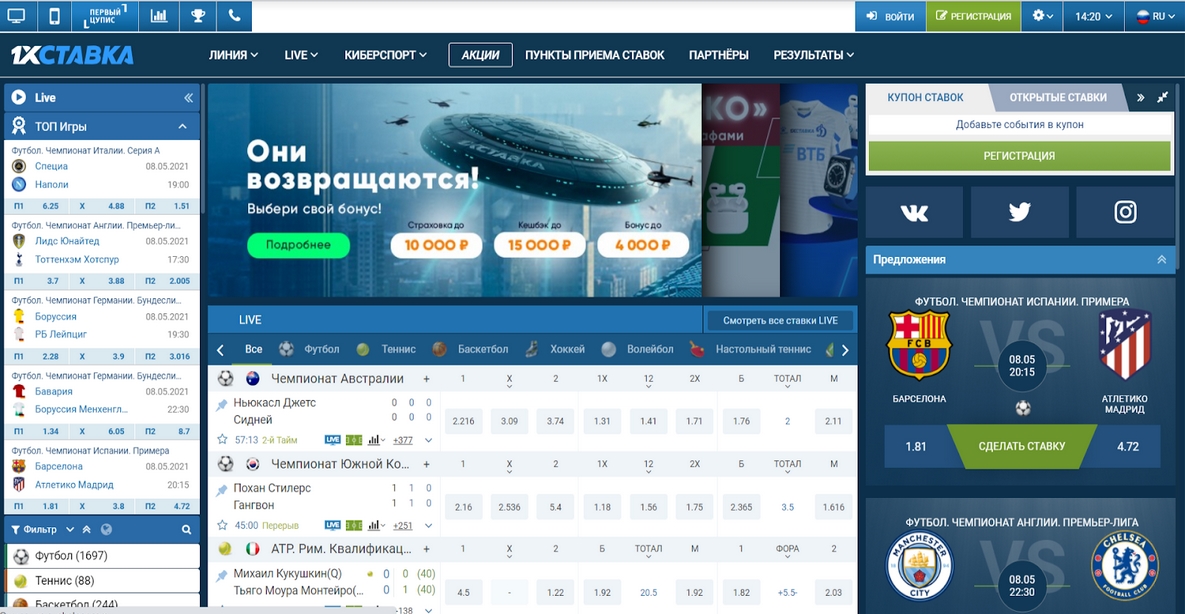Open the LIVE dropdown in main navigation

click(301, 55)
